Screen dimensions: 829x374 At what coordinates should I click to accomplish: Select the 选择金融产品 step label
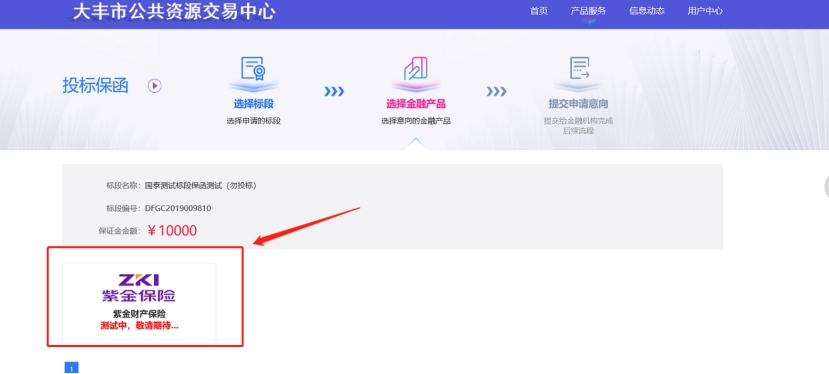coord(416,104)
